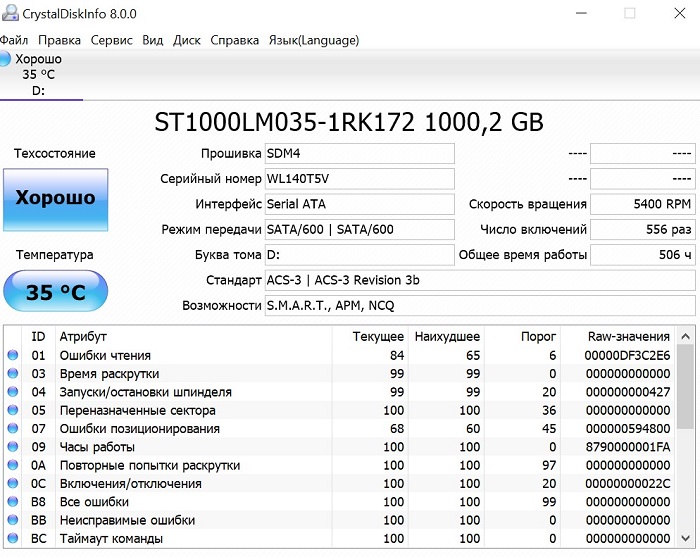Minimize the CrystalDiskInfo window
This screenshot has width=700, height=557.
pyautogui.click(x=581, y=13)
